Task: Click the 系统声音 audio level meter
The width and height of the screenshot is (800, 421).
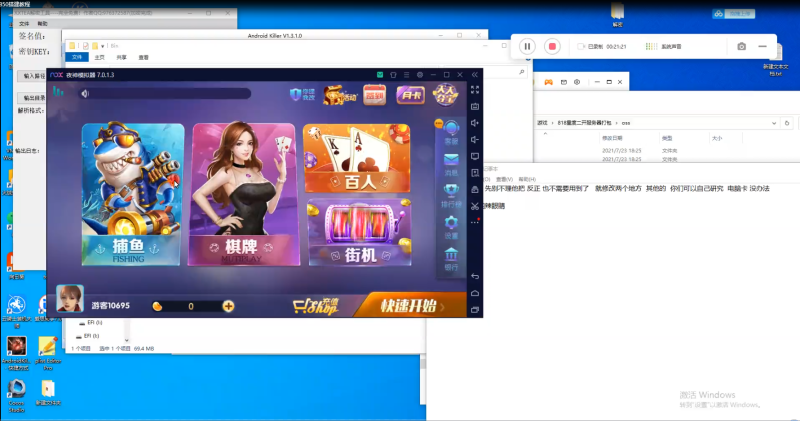Action: pyautogui.click(x=652, y=46)
